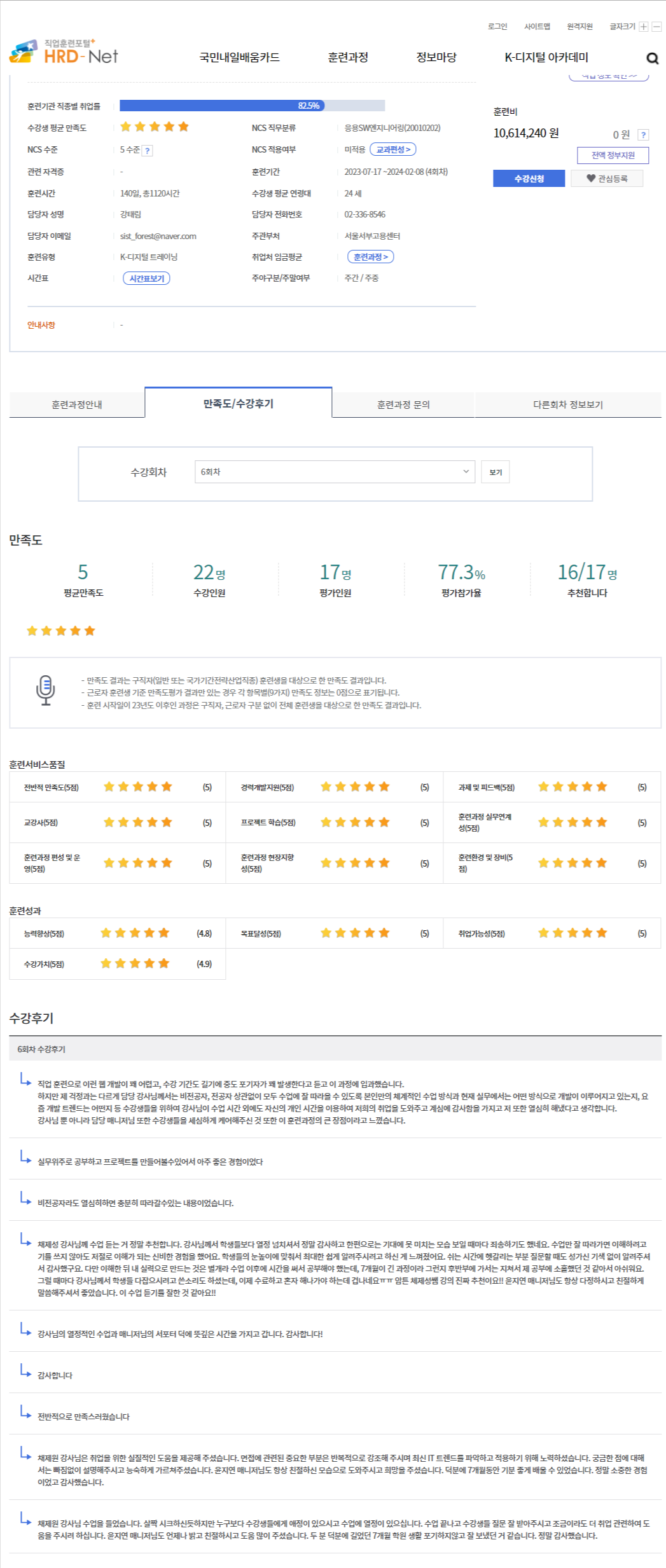Screen dimensions: 666x1568
Task: Open the search magnifier icon
Action: (652, 58)
